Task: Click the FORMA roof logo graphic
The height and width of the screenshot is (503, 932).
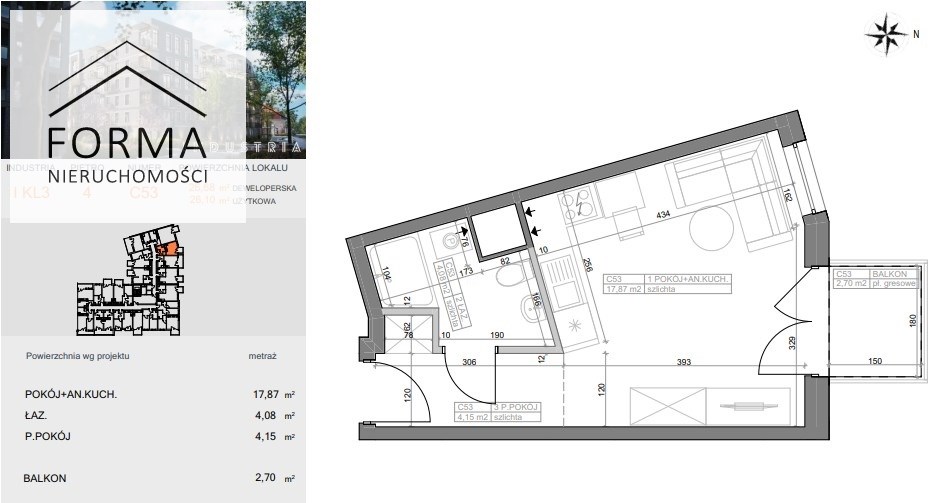Action: point(128,83)
